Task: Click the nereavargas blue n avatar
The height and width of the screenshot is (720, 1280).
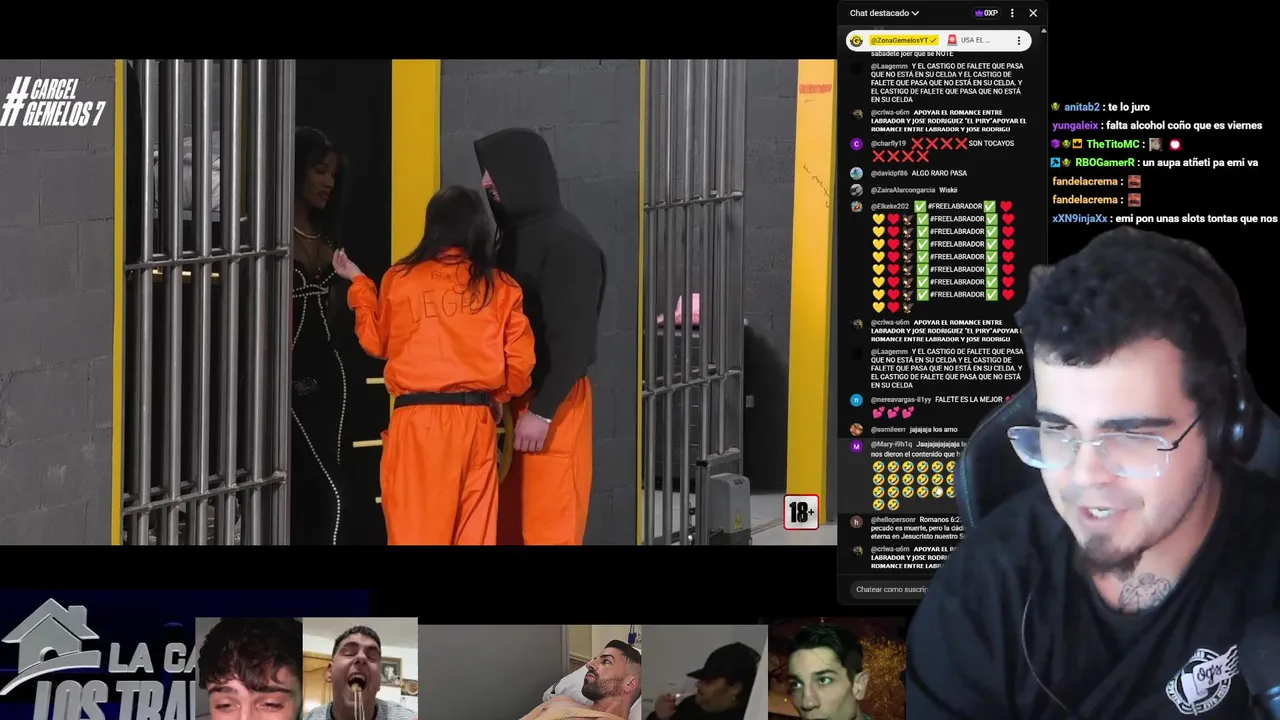Action: click(x=856, y=400)
